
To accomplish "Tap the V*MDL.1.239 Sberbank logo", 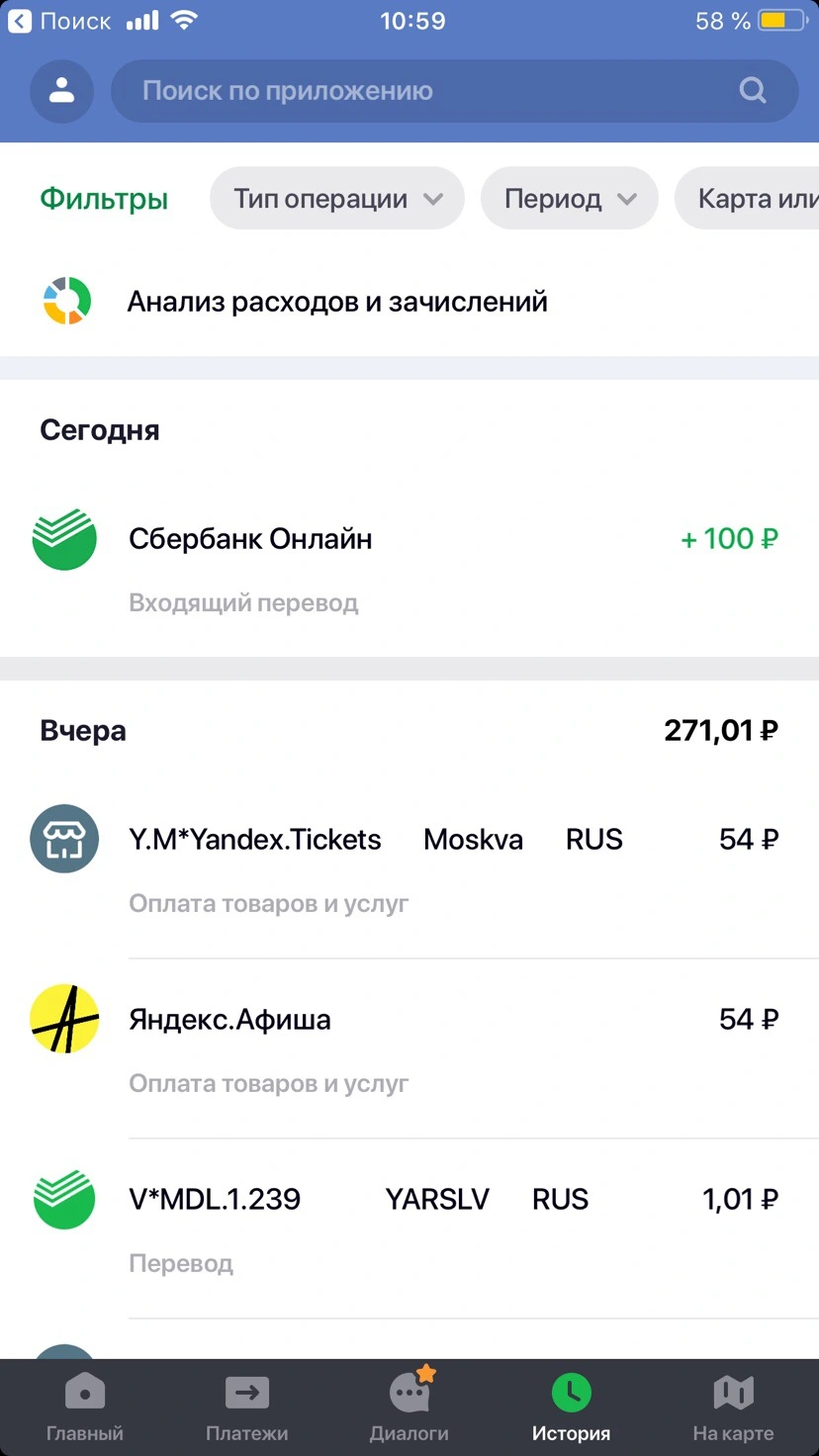I will [64, 1199].
